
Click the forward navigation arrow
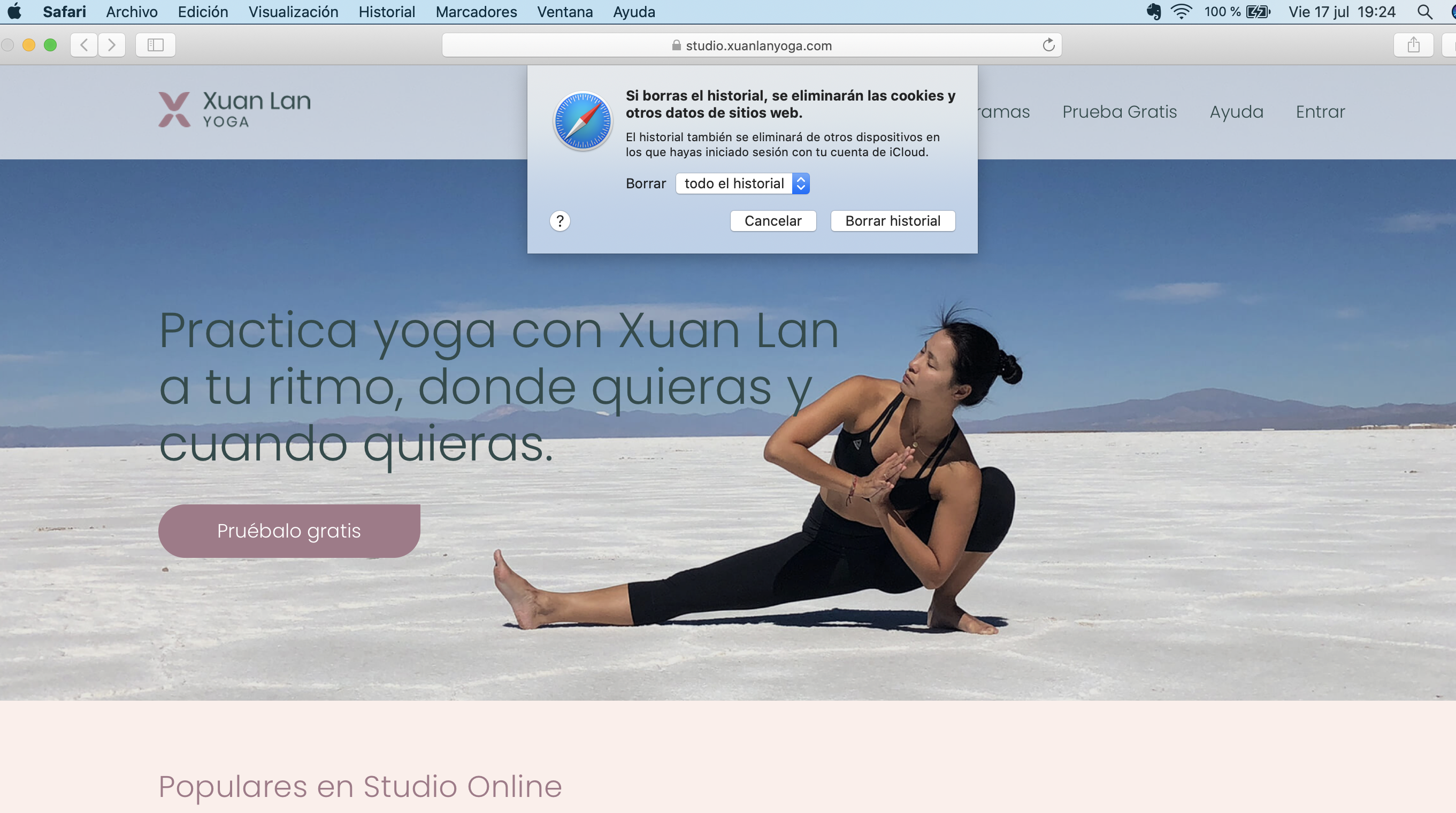click(x=112, y=45)
